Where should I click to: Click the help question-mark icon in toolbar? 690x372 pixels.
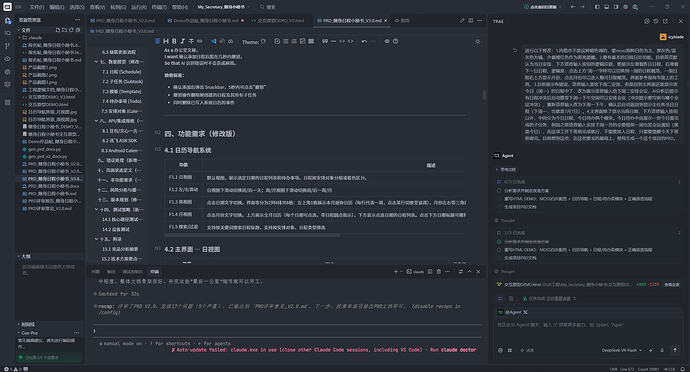pos(396,41)
